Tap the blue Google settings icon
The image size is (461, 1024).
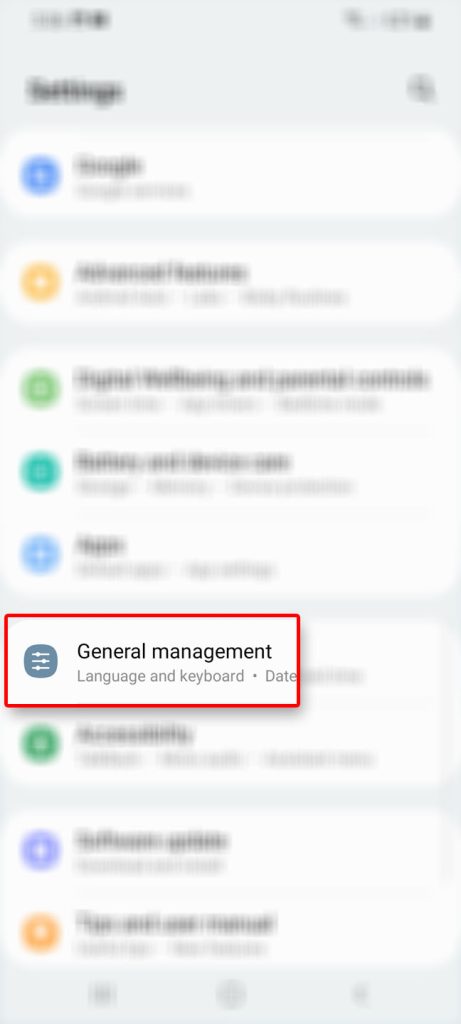tap(40, 176)
